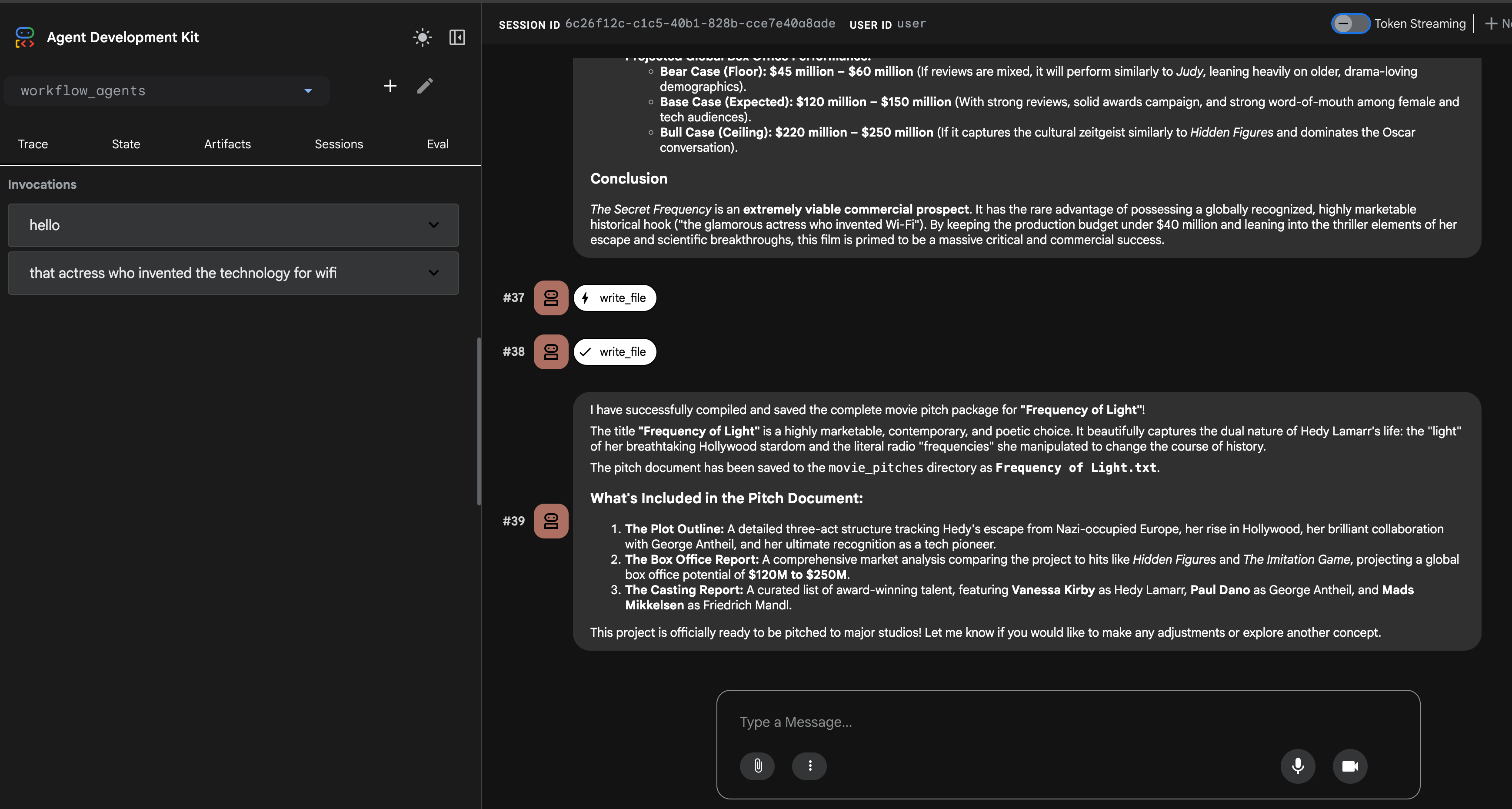The image size is (1512, 809).
Task: Click the event number "#39" label
Action: click(x=513, y=521)
